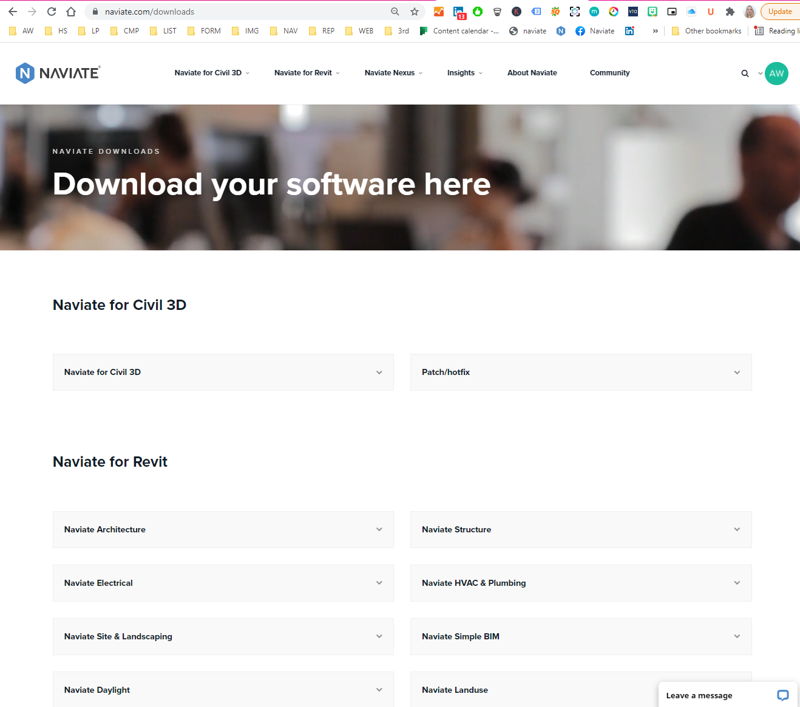
Task: Open Naviate Nexus nav menu
Action: (393, 73)
